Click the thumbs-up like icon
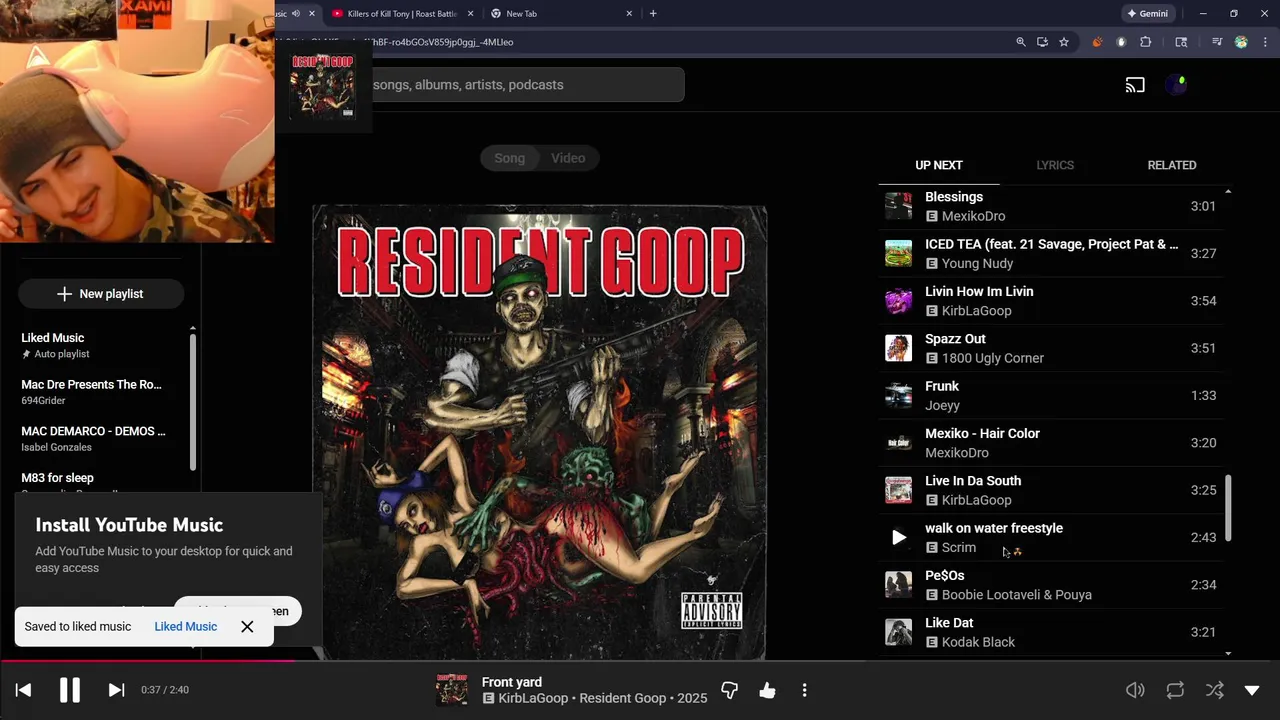This screenshot has height=720, width=1280. 767,690
